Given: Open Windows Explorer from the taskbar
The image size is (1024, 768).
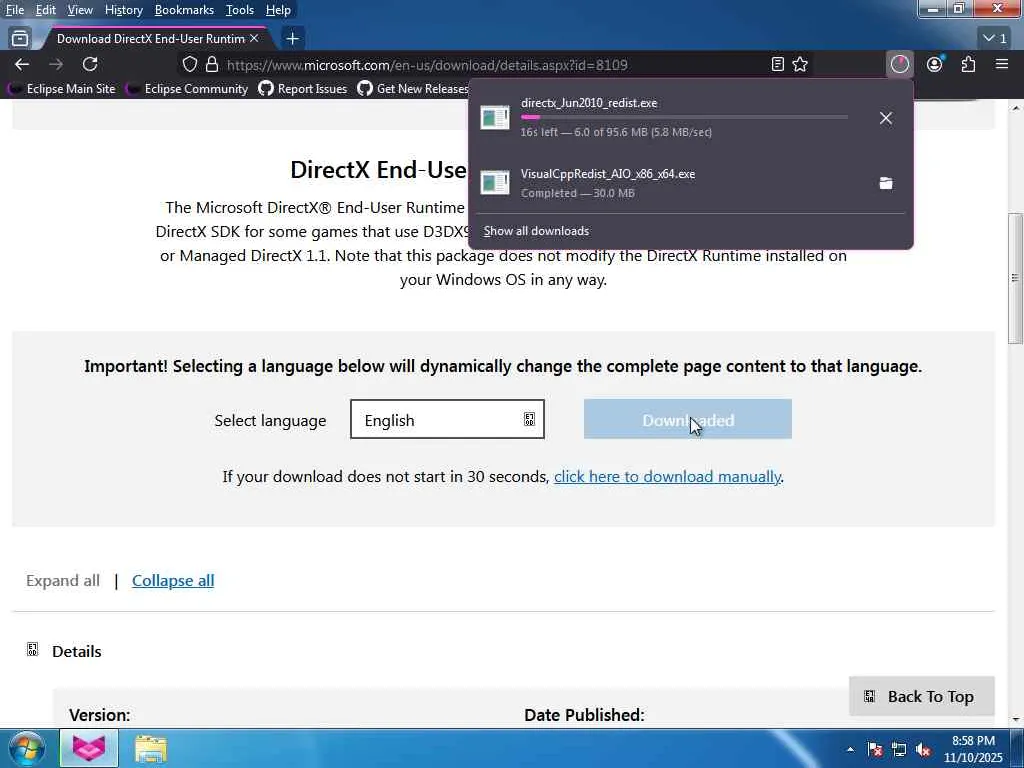Looking at the screenshot, I should (x=151, y=748).
